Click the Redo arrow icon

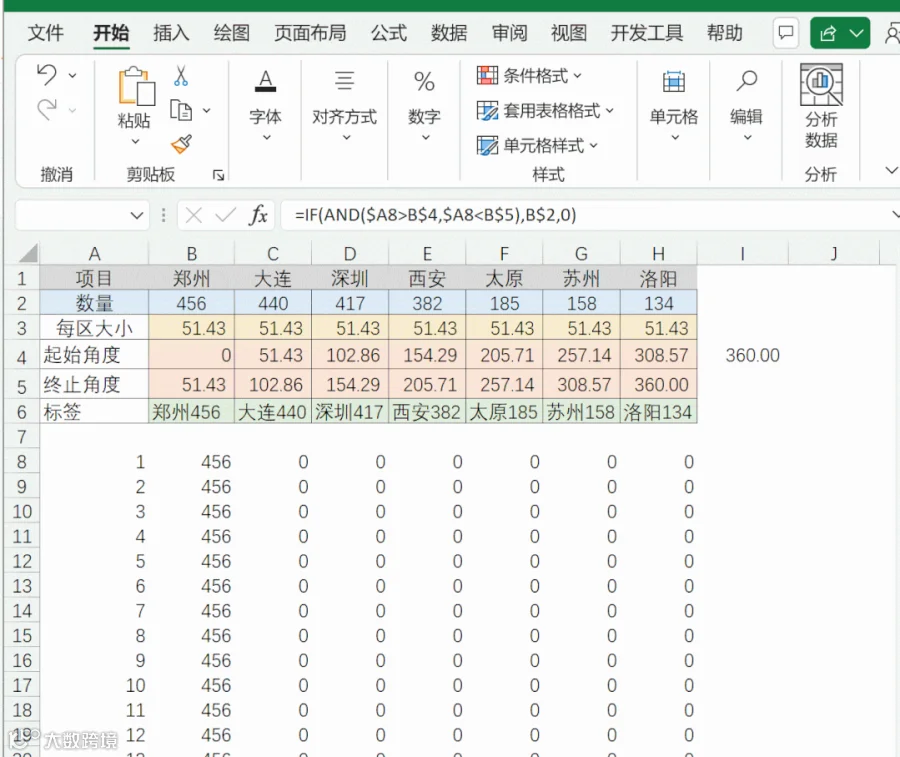pyautogui.click(x=47, y=108)
